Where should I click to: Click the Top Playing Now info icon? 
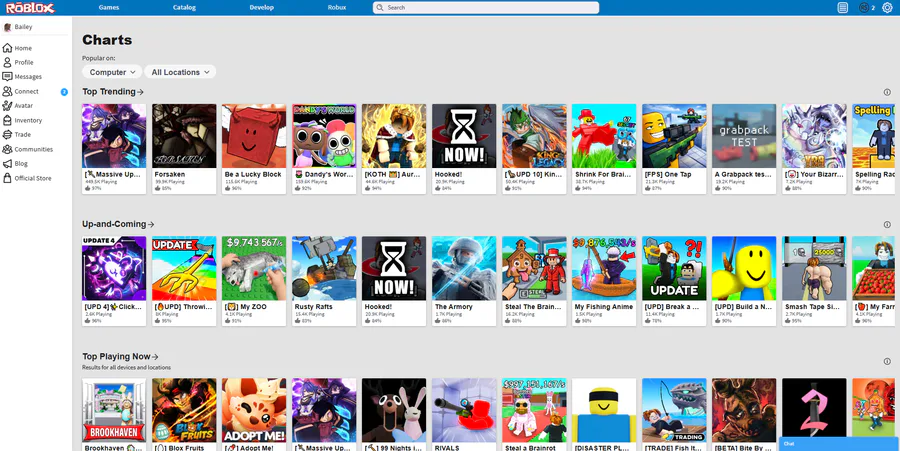point(887,361)
